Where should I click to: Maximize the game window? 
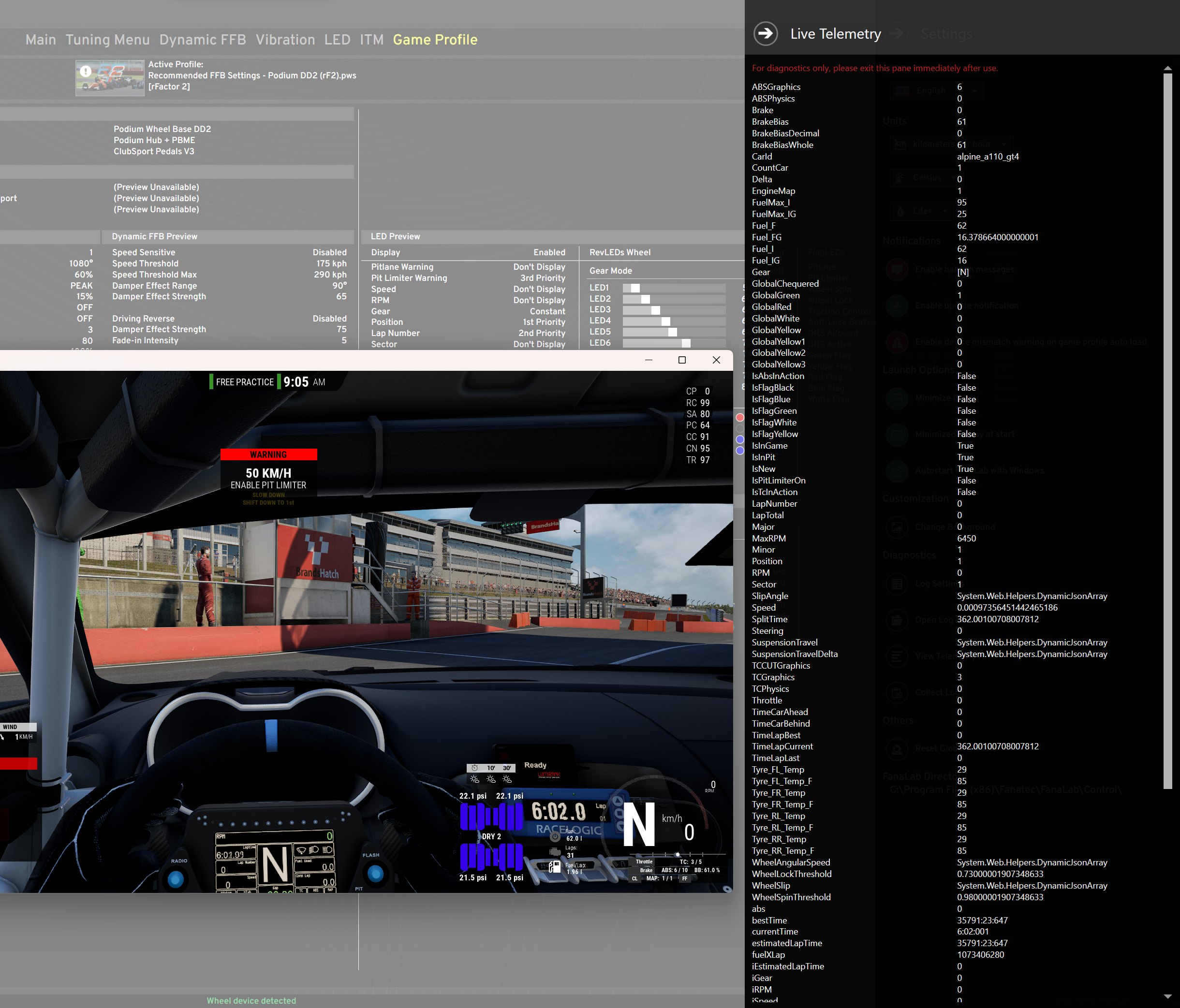682,360
